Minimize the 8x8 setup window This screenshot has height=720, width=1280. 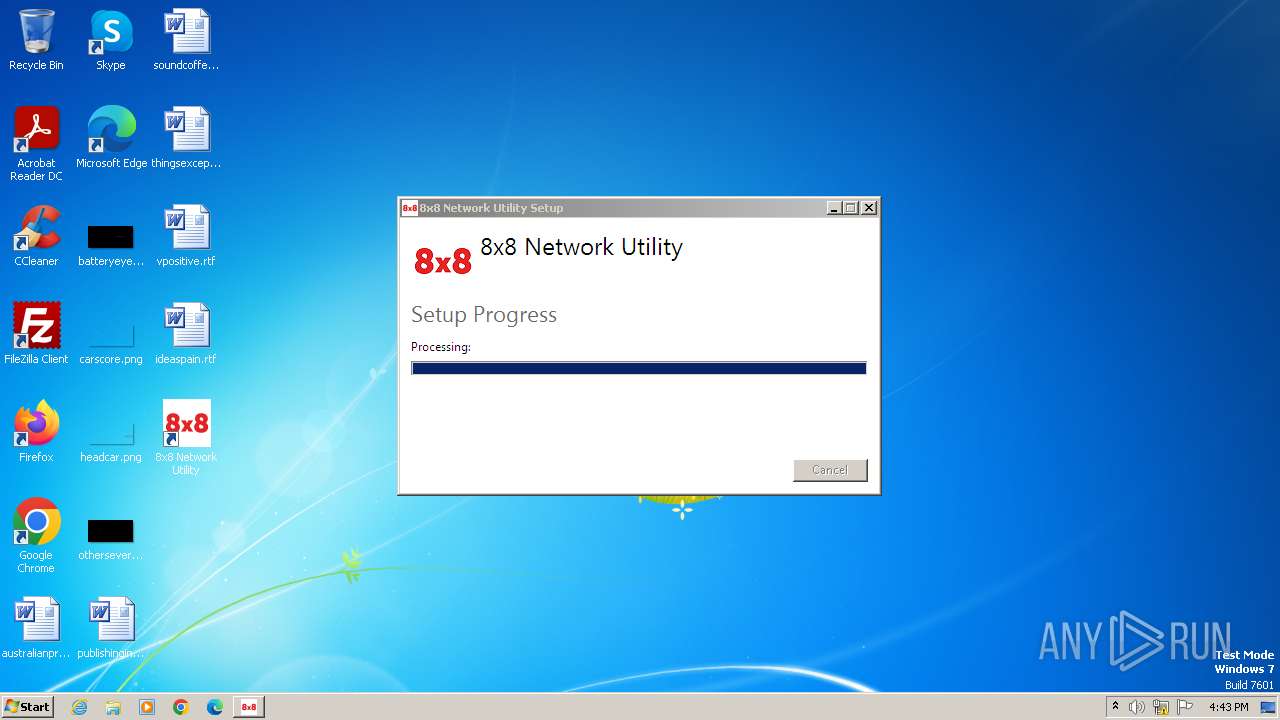click(834, 208)
